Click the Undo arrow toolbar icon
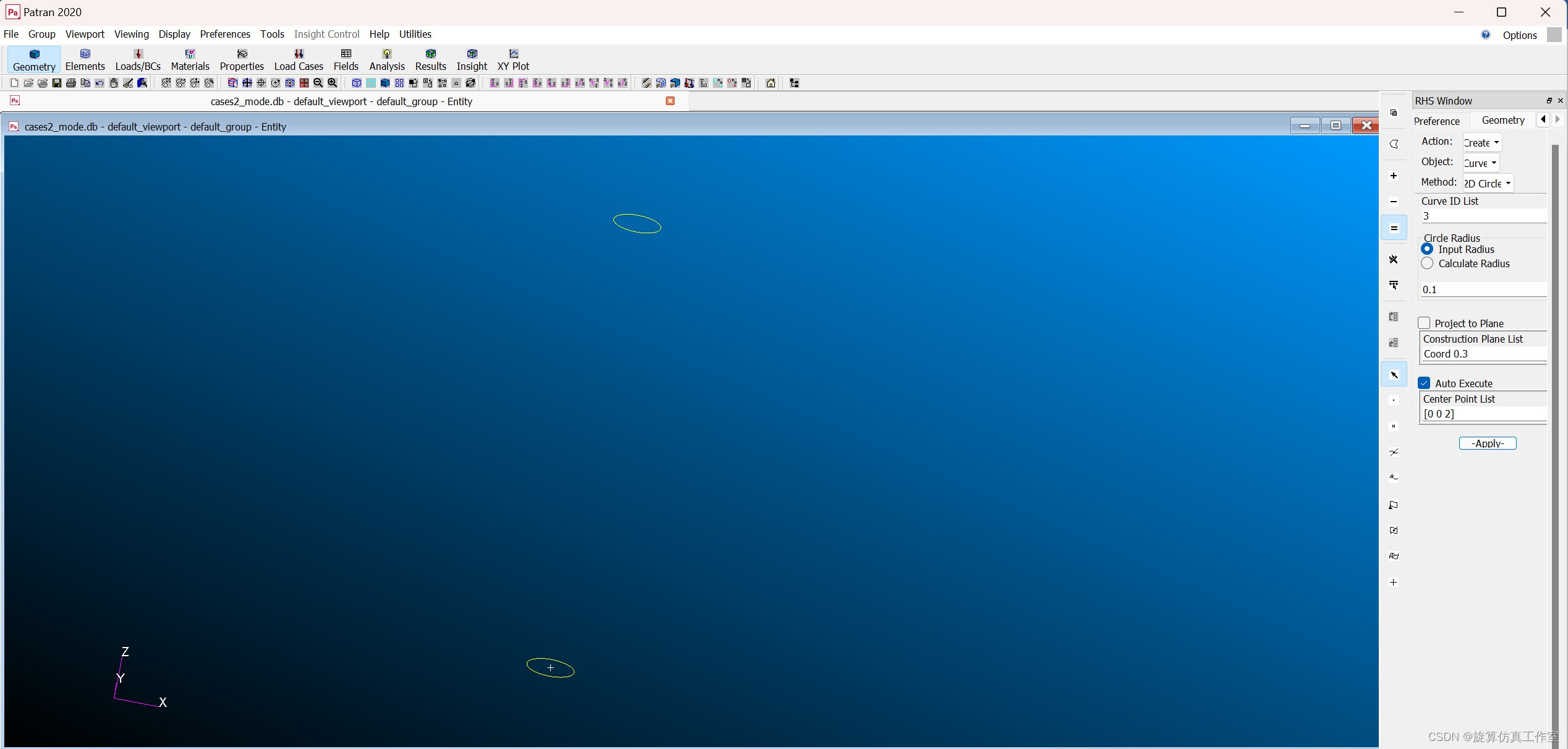1568x749 pixels. [100, 83]
